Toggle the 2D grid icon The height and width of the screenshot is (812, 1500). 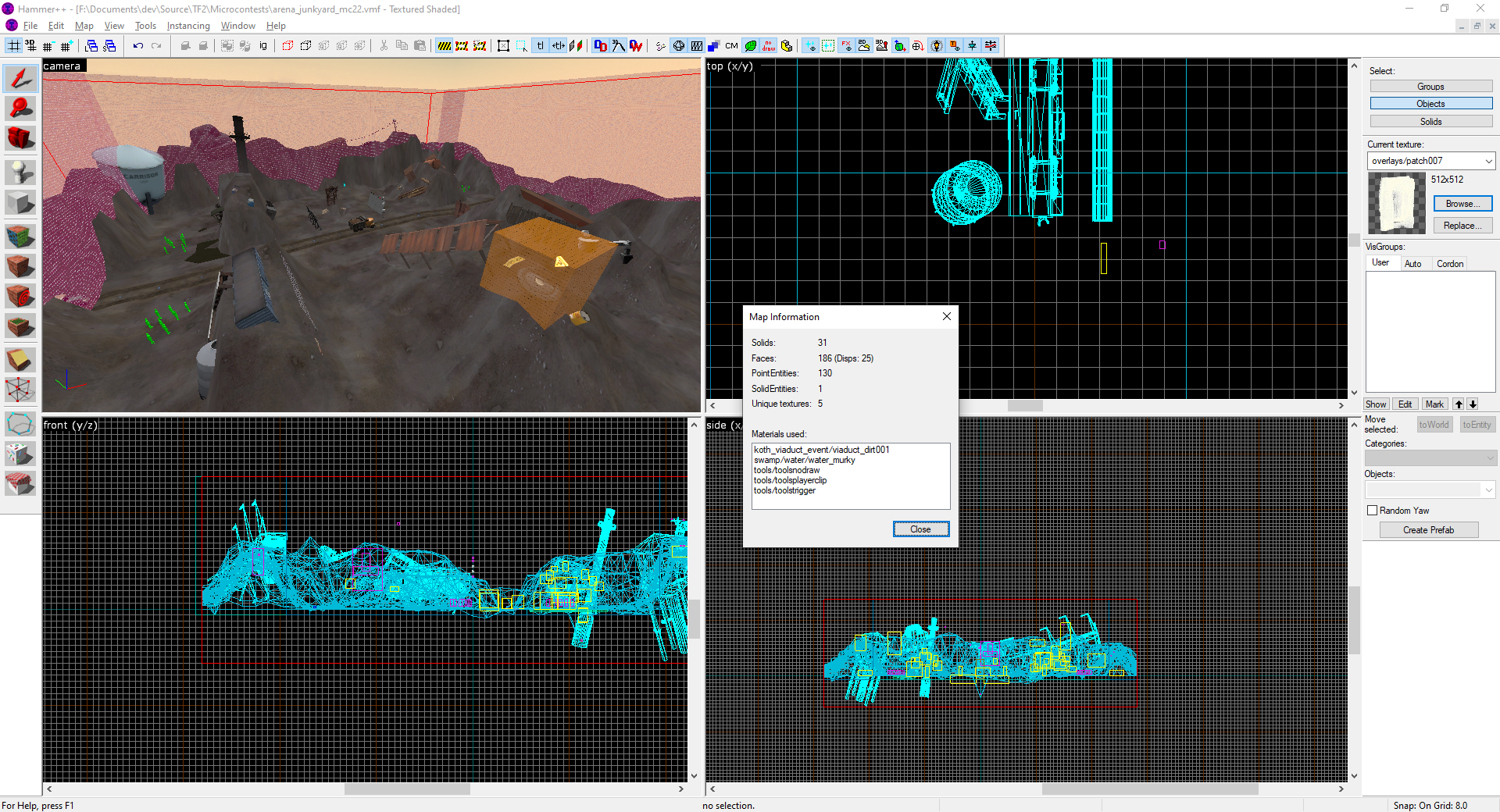pos(13,46)
